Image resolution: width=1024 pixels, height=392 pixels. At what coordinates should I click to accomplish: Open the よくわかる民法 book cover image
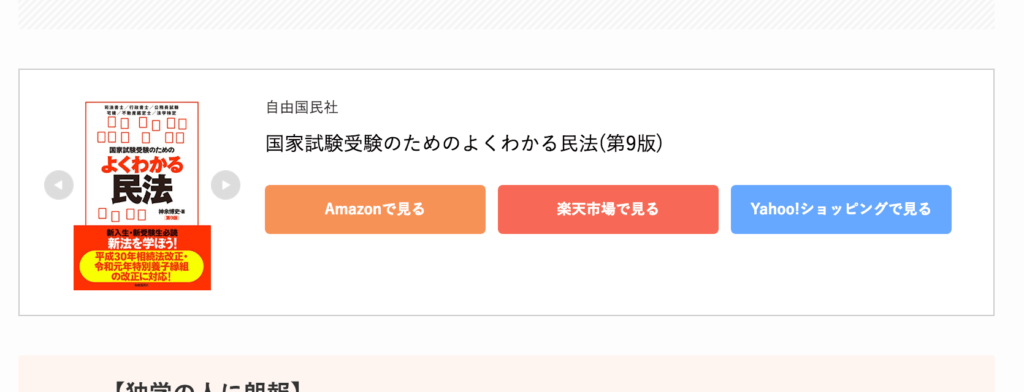[142, 195]
